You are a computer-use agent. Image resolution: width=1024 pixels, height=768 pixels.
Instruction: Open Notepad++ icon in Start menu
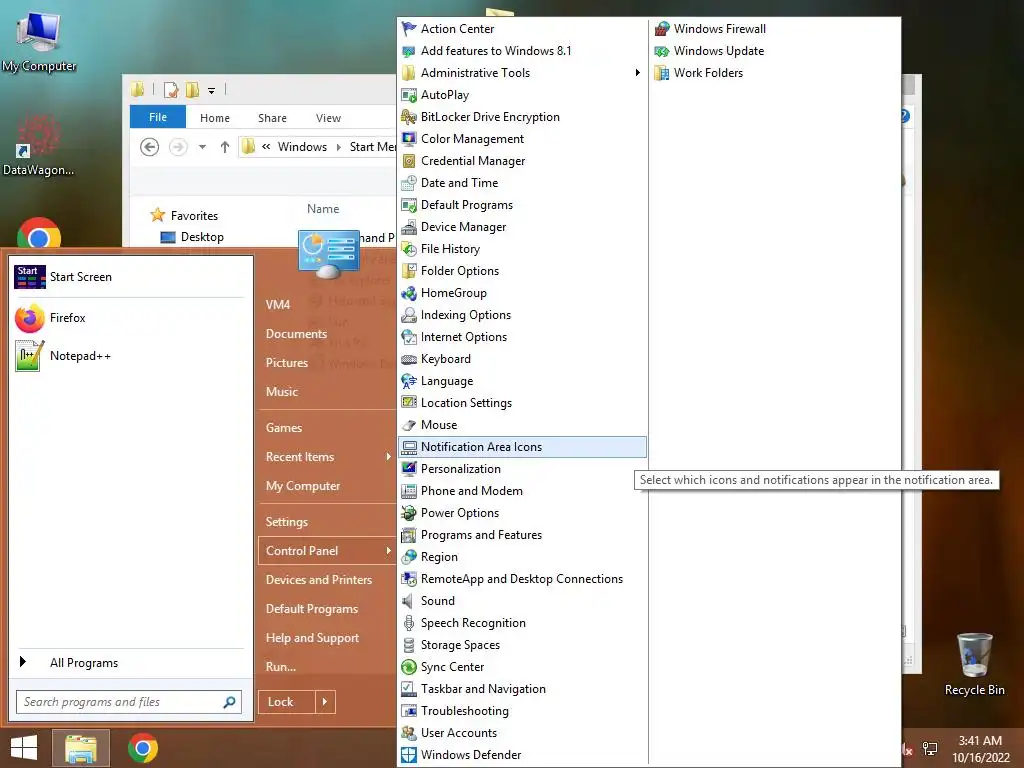click(x=29, y=356)
